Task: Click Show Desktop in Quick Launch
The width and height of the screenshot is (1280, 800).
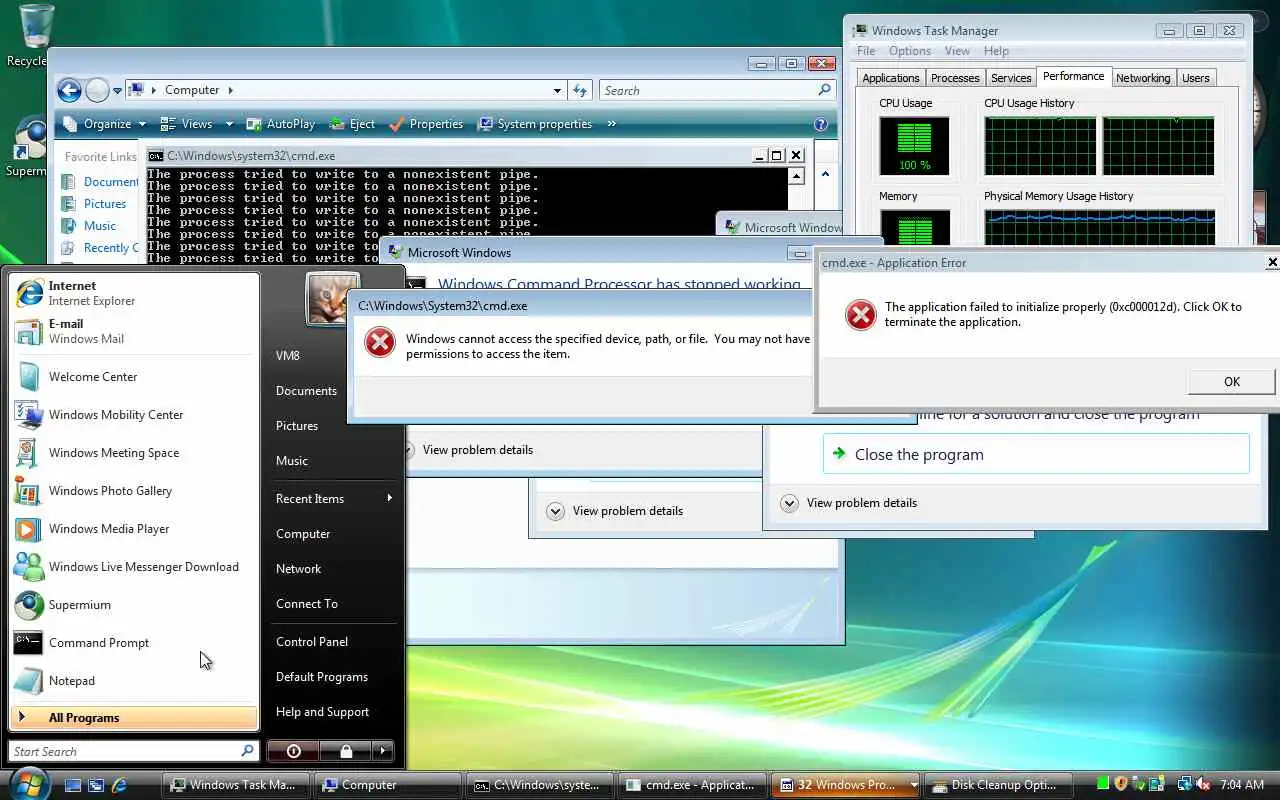Action: click(72, 785)
